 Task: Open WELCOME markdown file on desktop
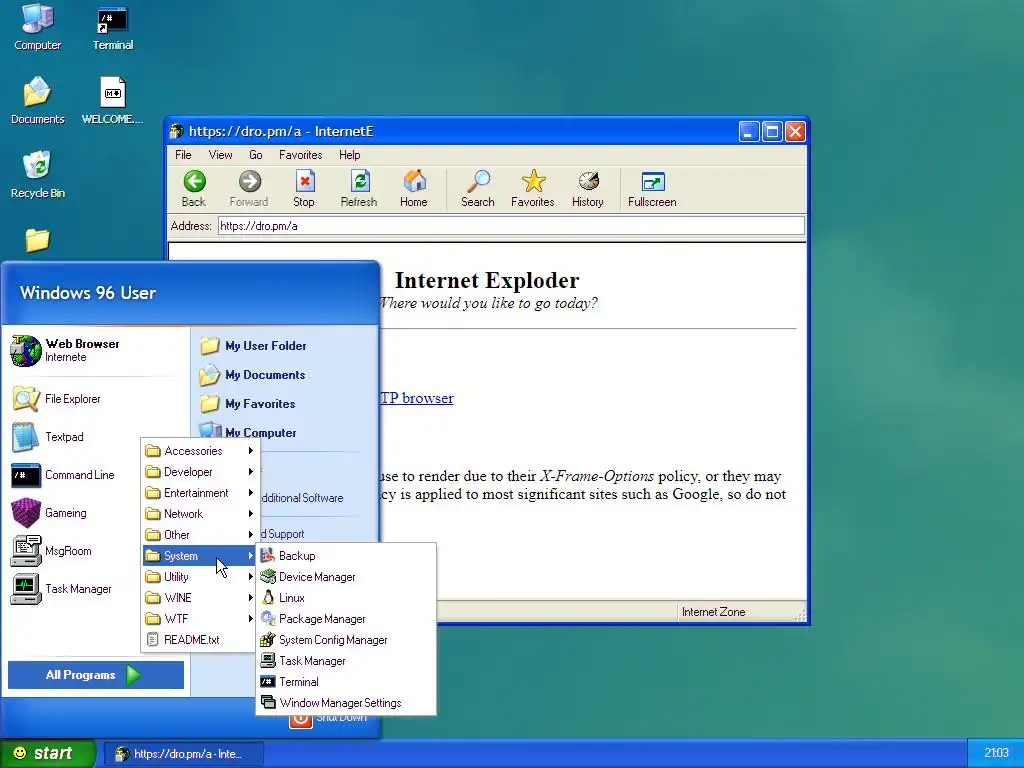click(113, 101)
